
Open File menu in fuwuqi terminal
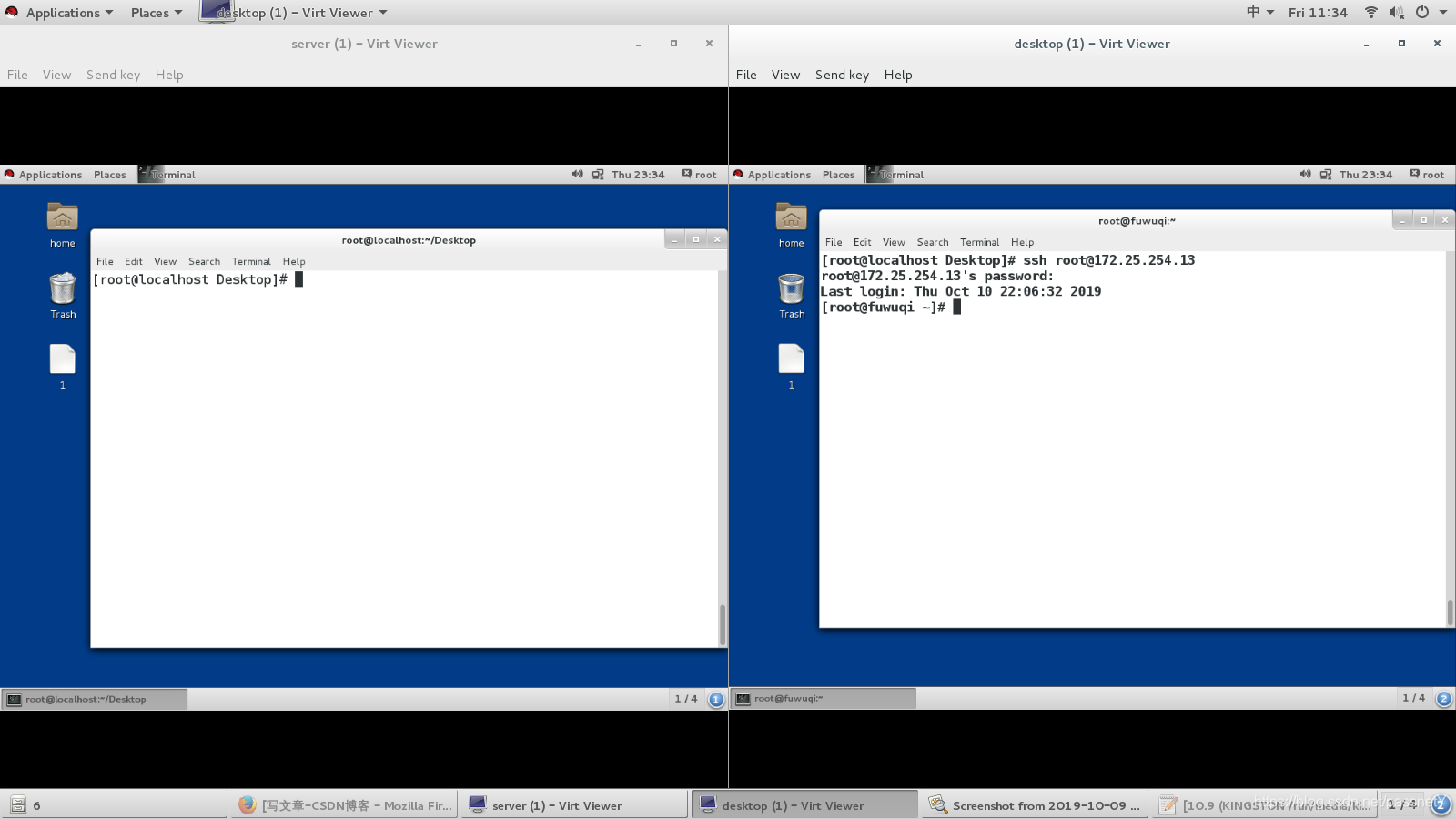pos(834,242)
